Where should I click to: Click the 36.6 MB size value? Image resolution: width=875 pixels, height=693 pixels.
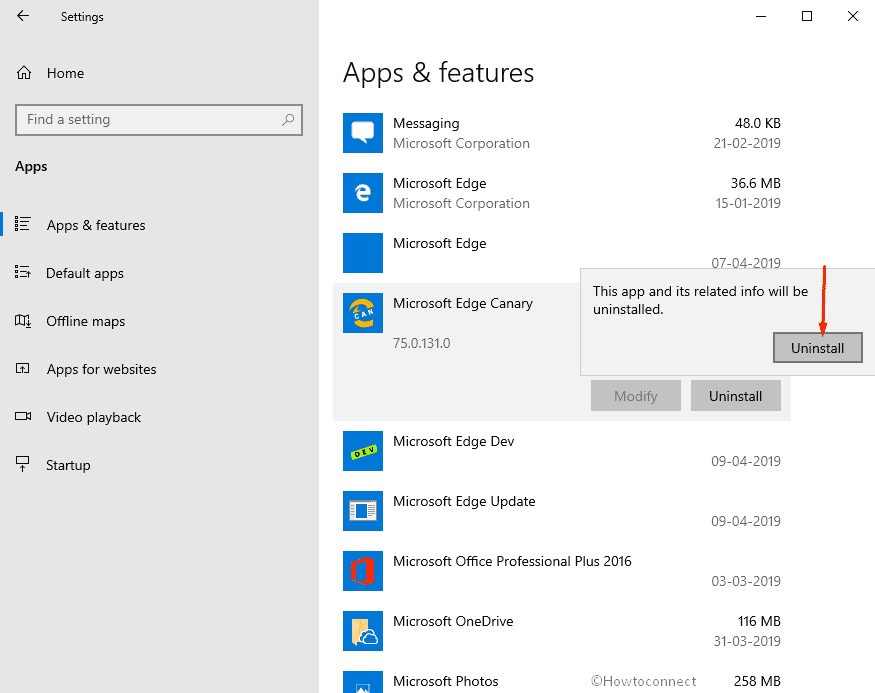pyautogui.click(x=756, y=183)
